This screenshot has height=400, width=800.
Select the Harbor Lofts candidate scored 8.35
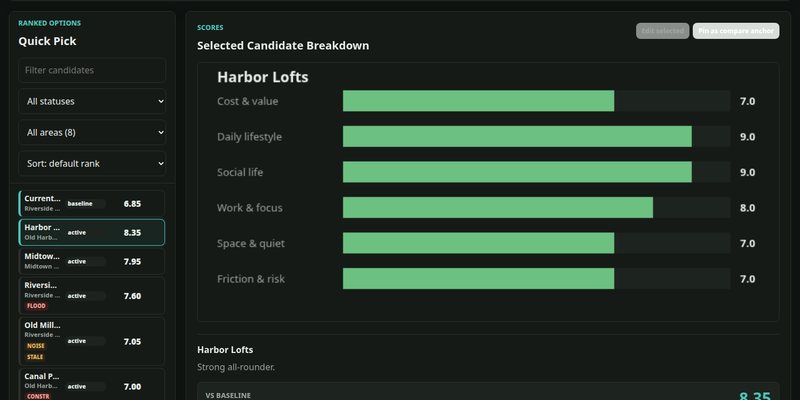point(92,233)
